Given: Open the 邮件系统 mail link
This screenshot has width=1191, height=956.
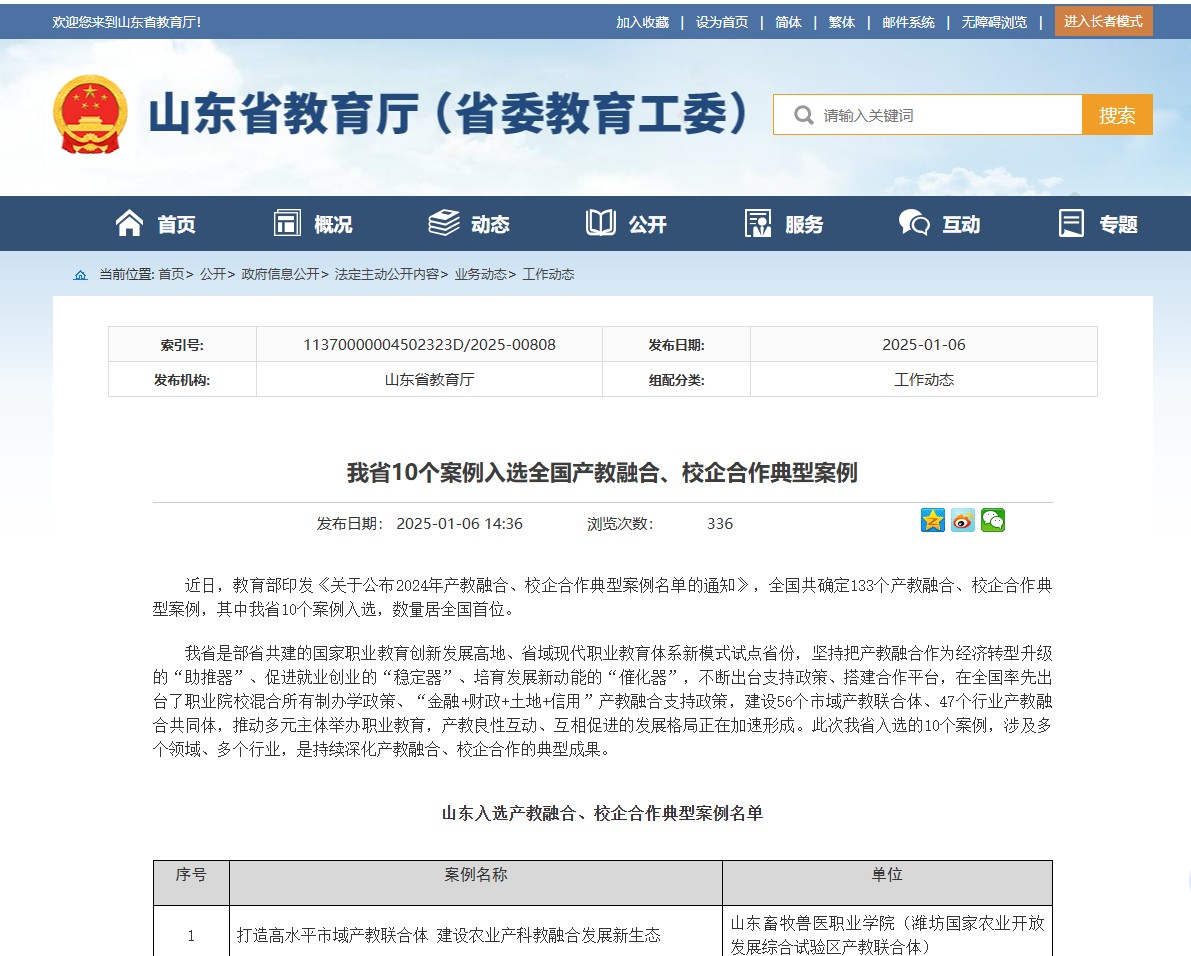Looking at the screenshot, I should coord(908,22).
